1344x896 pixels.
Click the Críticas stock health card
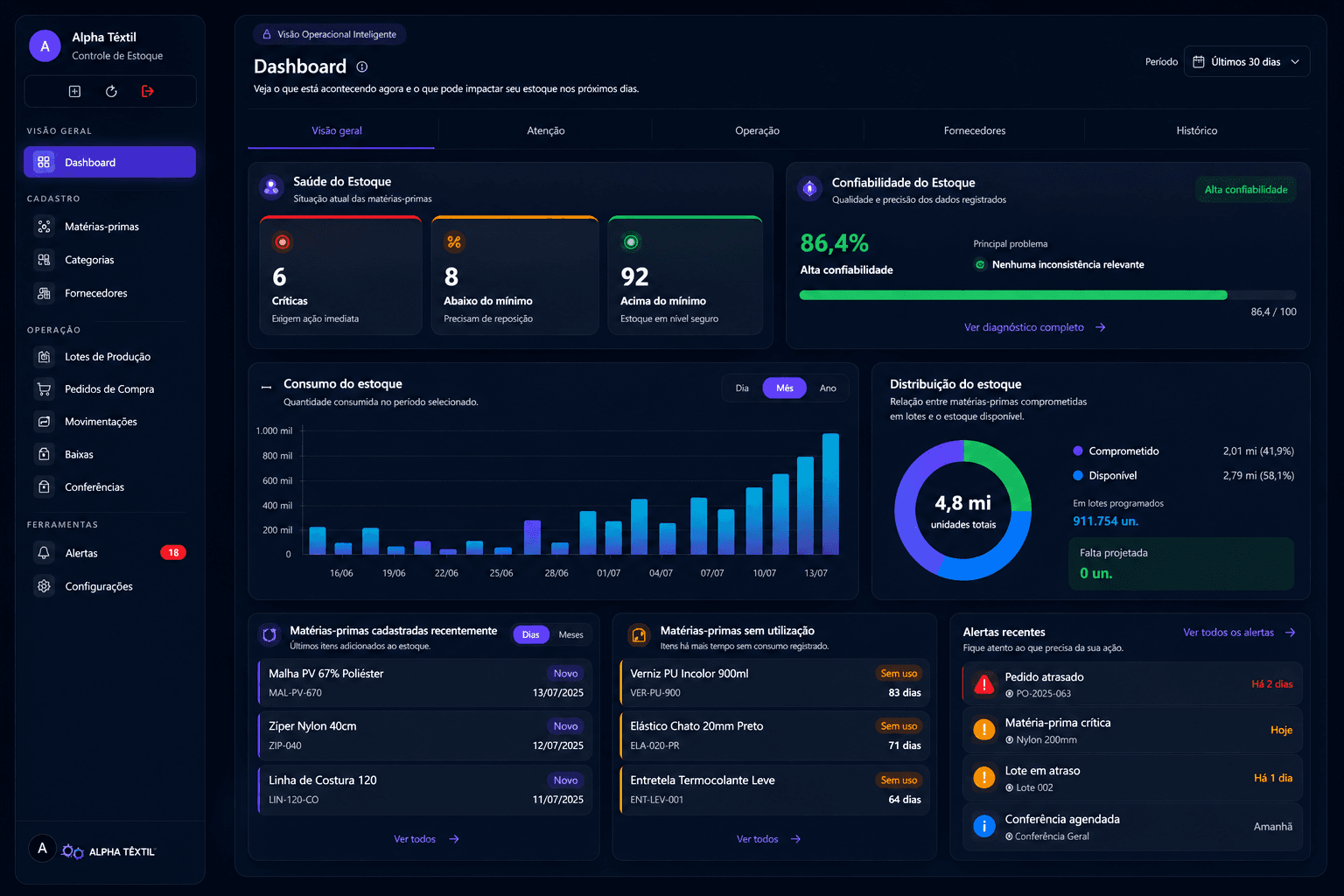pyautogui.click(x=340, y=276)
